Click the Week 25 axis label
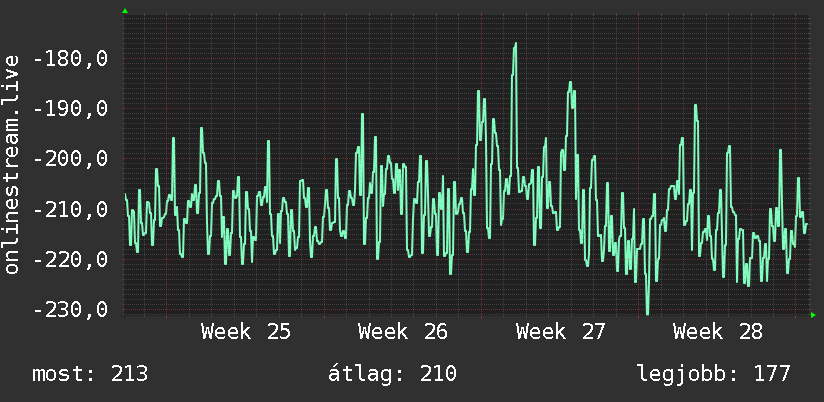 click(245, 332)
